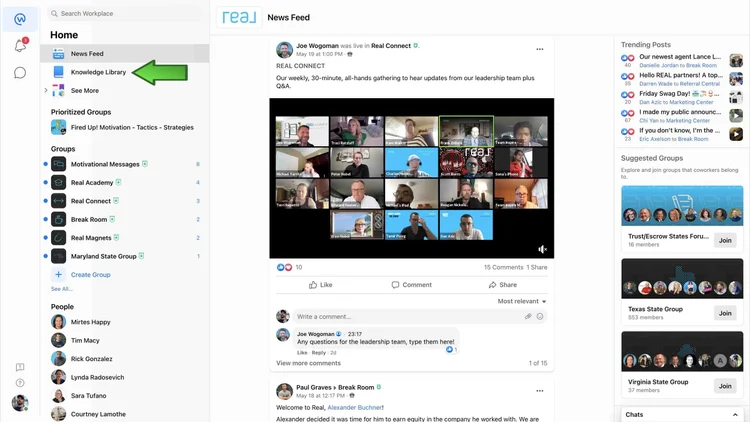Image resolution: width=750 pixels, height=422 pixels.
Task: Open trending post 'Friday Swag Day!'
Action: (679, 93)
